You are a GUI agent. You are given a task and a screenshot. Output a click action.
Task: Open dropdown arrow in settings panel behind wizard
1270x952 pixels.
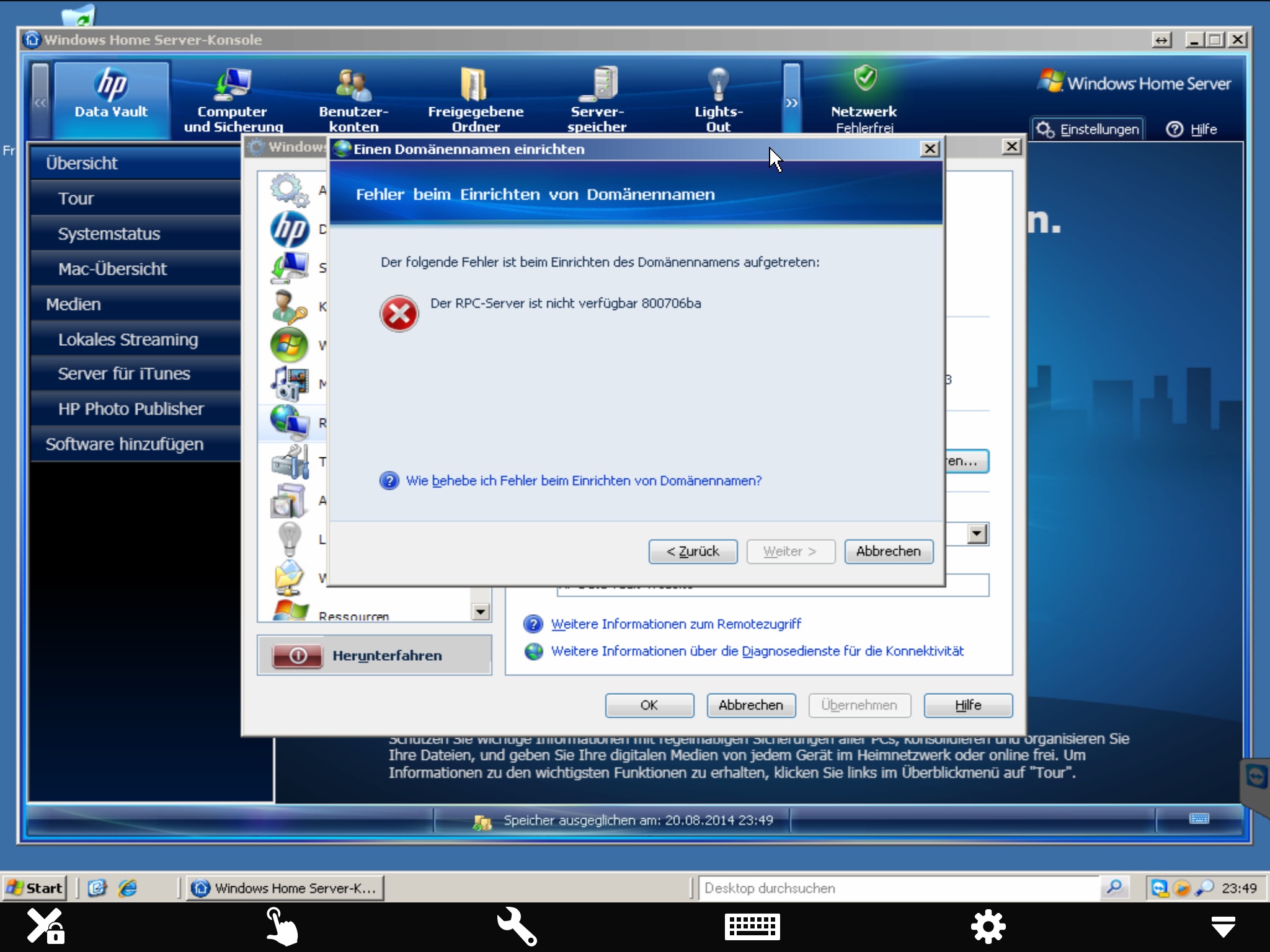[x=977, y=534]
